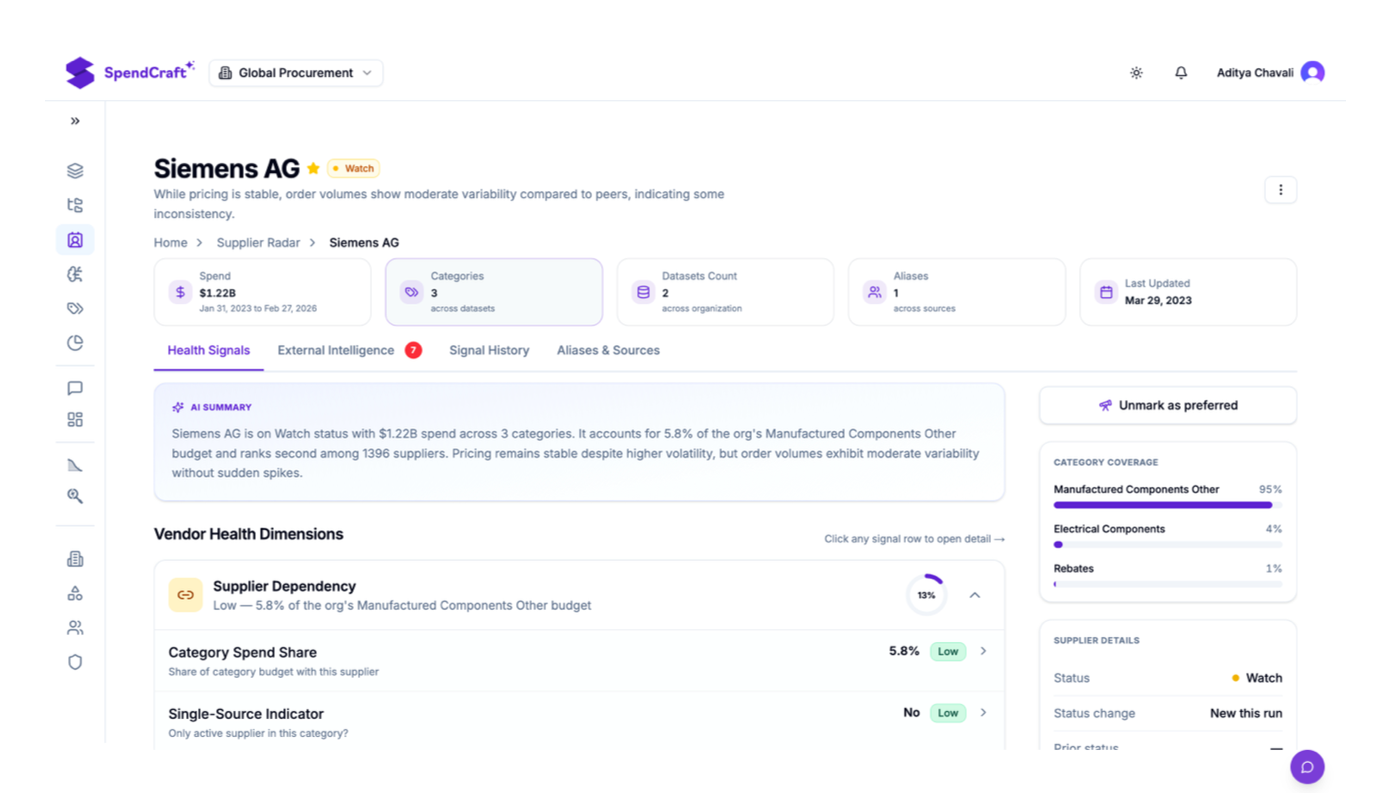The image size is (1390, 793).
Task: Click the Supplier Dependency link icon
Action: pos(185,595)
